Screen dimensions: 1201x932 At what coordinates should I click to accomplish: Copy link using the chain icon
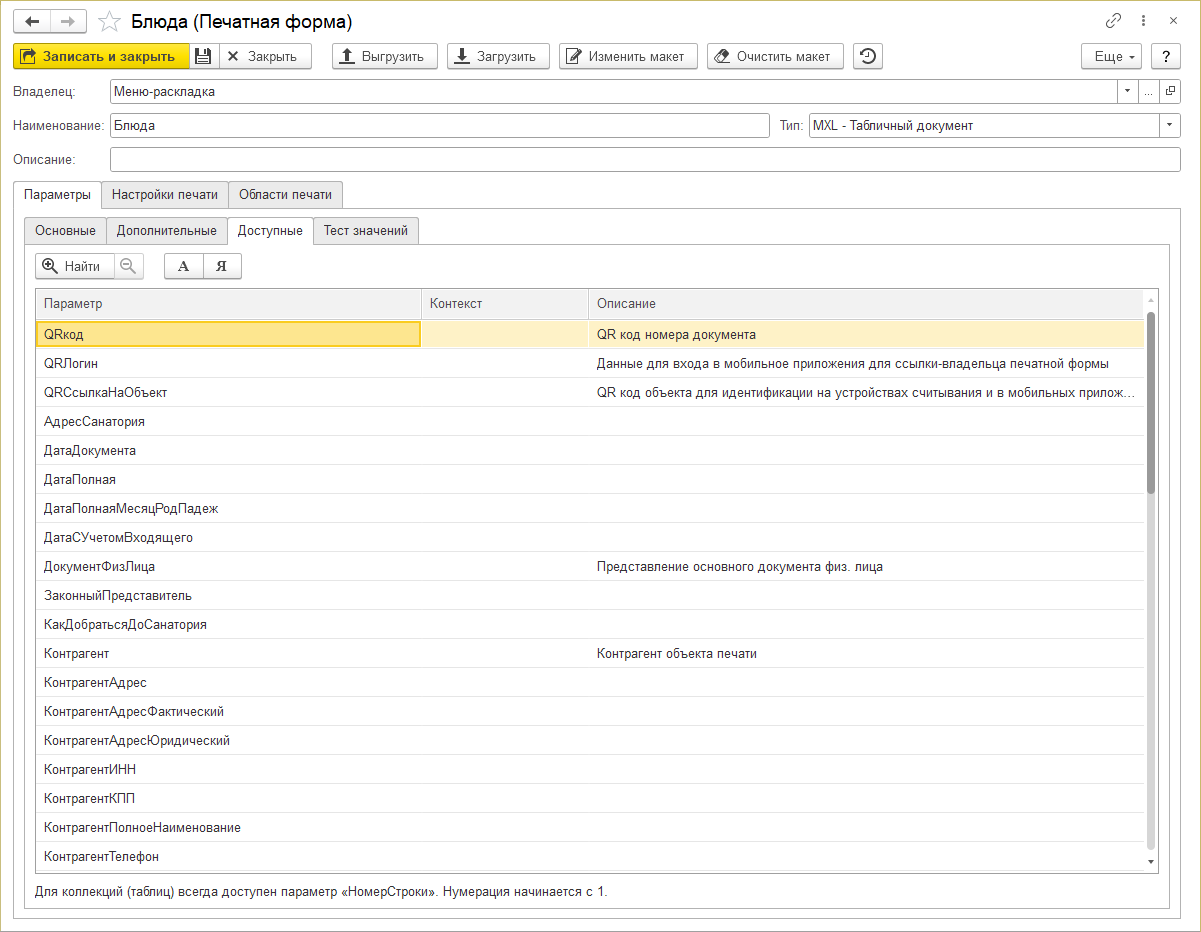1113,21
